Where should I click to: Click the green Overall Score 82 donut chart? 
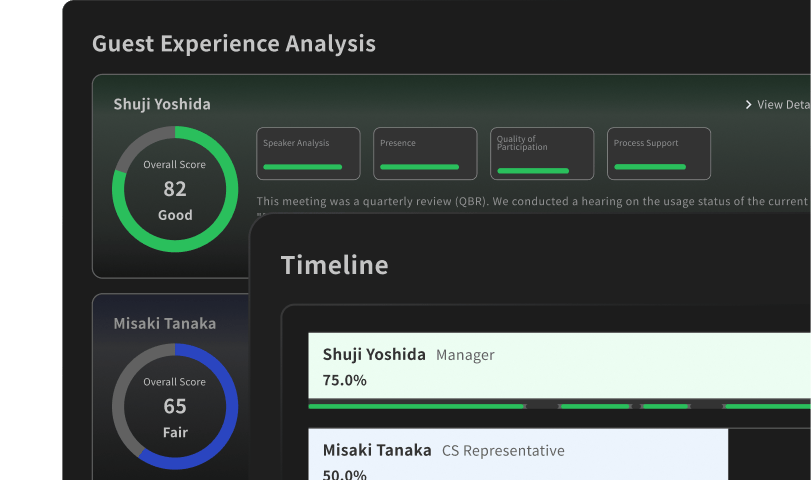pos(175,189)
